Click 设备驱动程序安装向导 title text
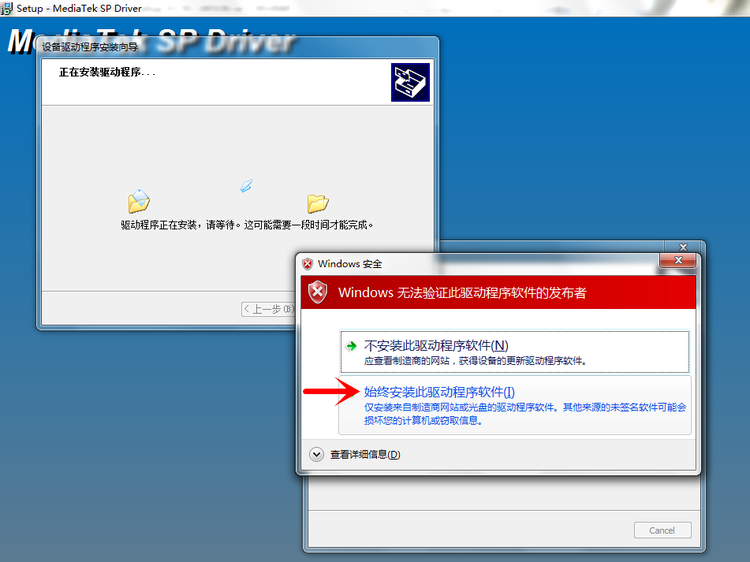 [90, 47]
